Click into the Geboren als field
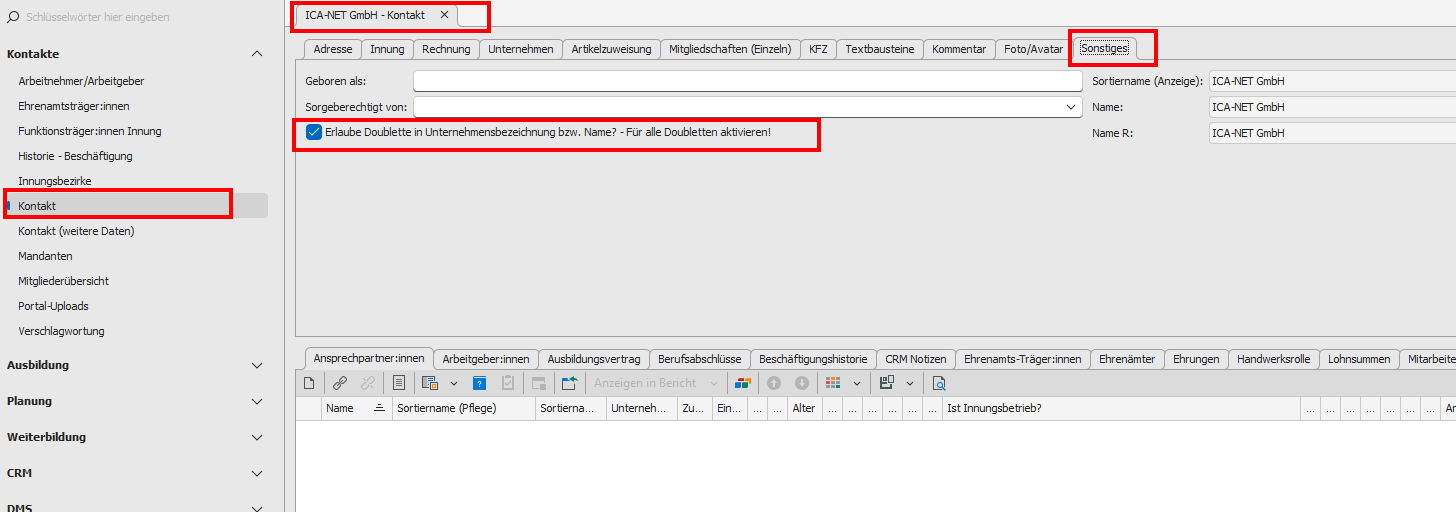 click(748, 81)
